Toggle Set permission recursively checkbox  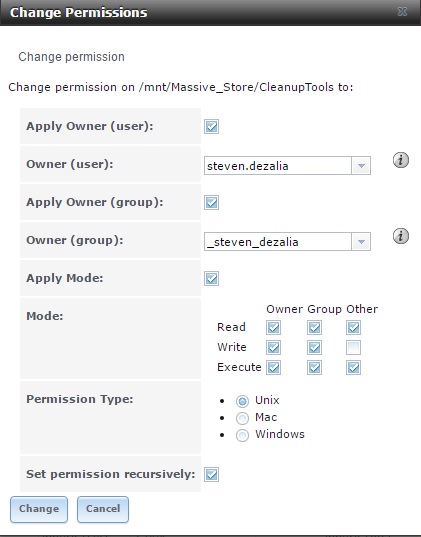[x=211, y=474]
